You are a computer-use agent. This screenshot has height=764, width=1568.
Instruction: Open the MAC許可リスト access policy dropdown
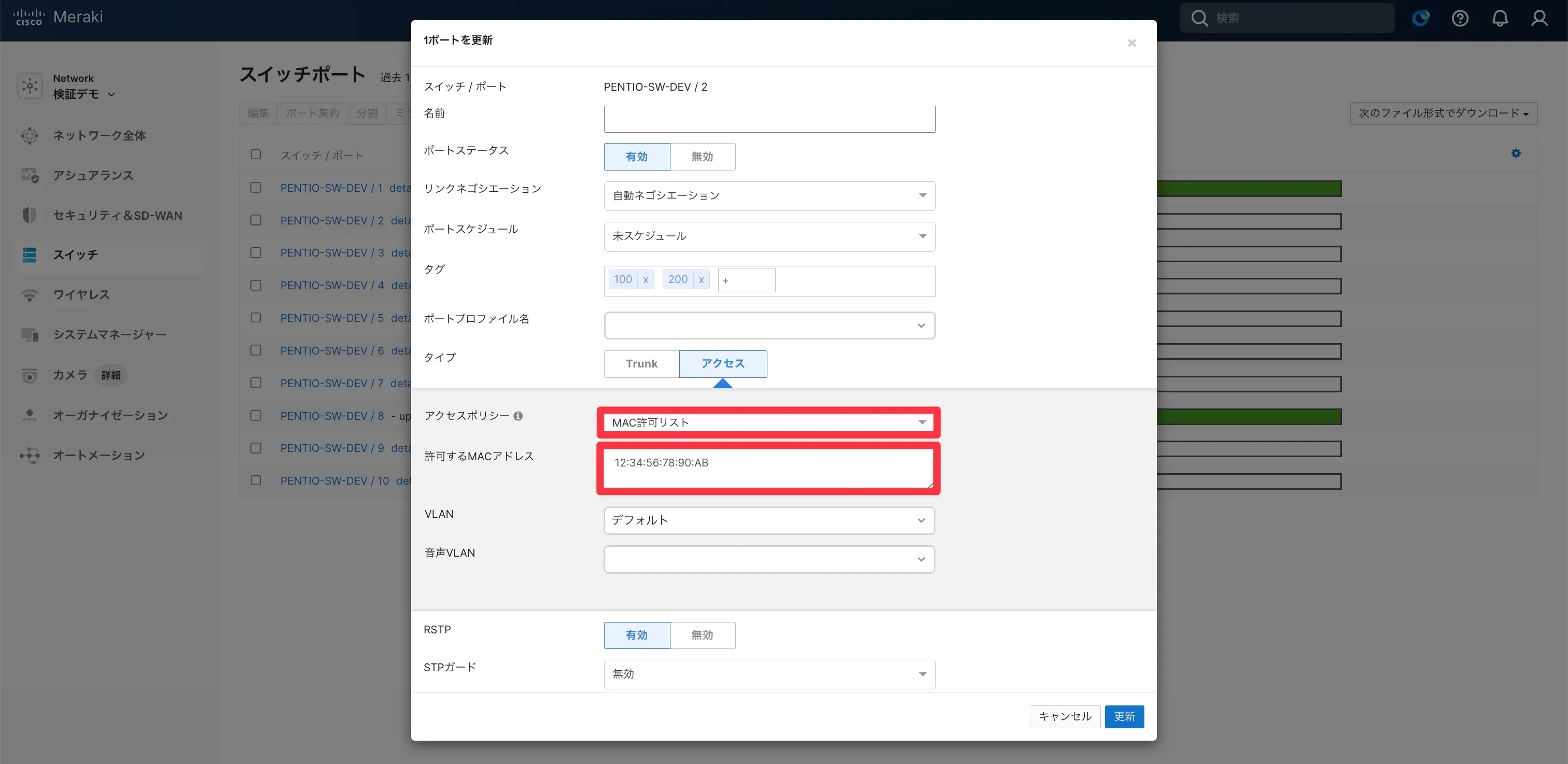click(768, 422)
